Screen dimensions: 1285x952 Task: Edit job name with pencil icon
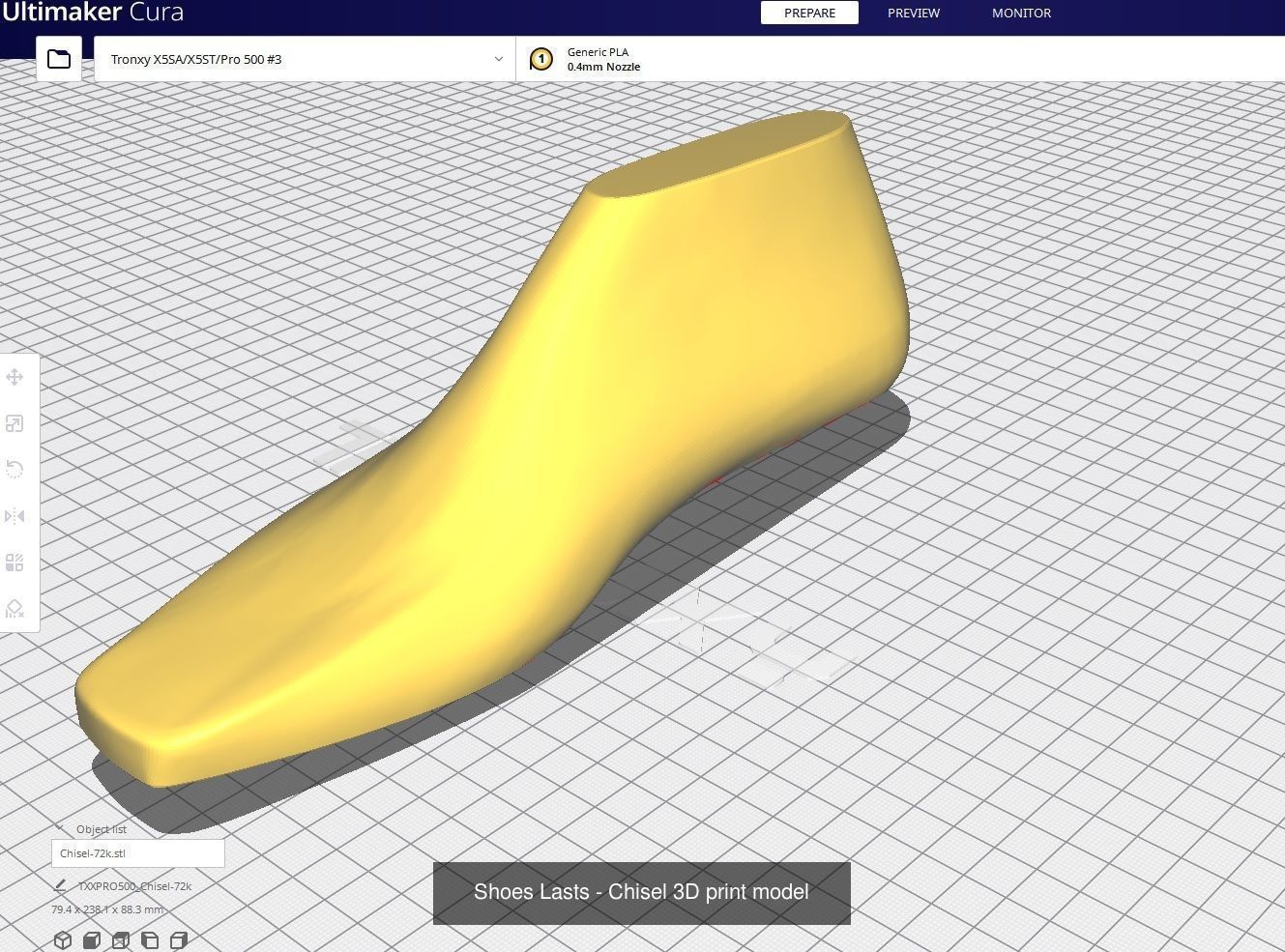click(x=60, y=885)
